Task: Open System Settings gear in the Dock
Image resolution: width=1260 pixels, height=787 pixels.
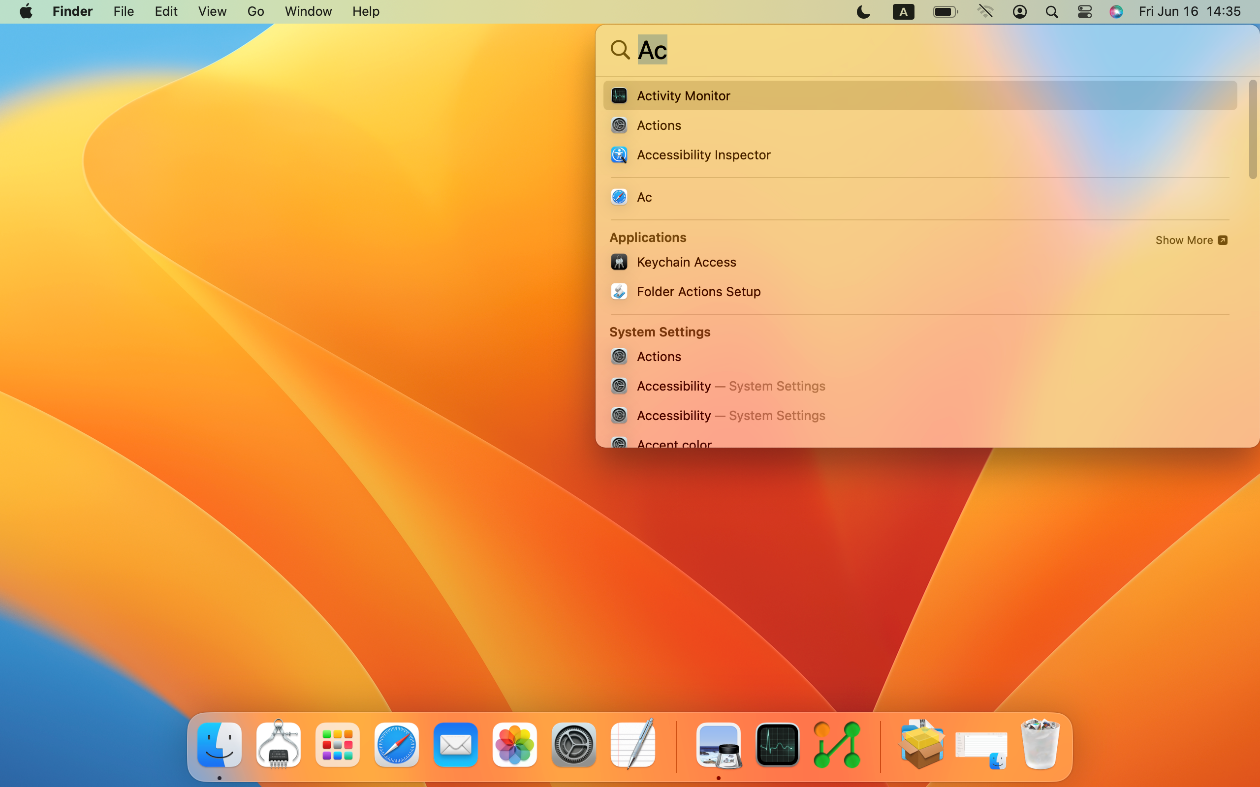Action: [x=573, y=745]
